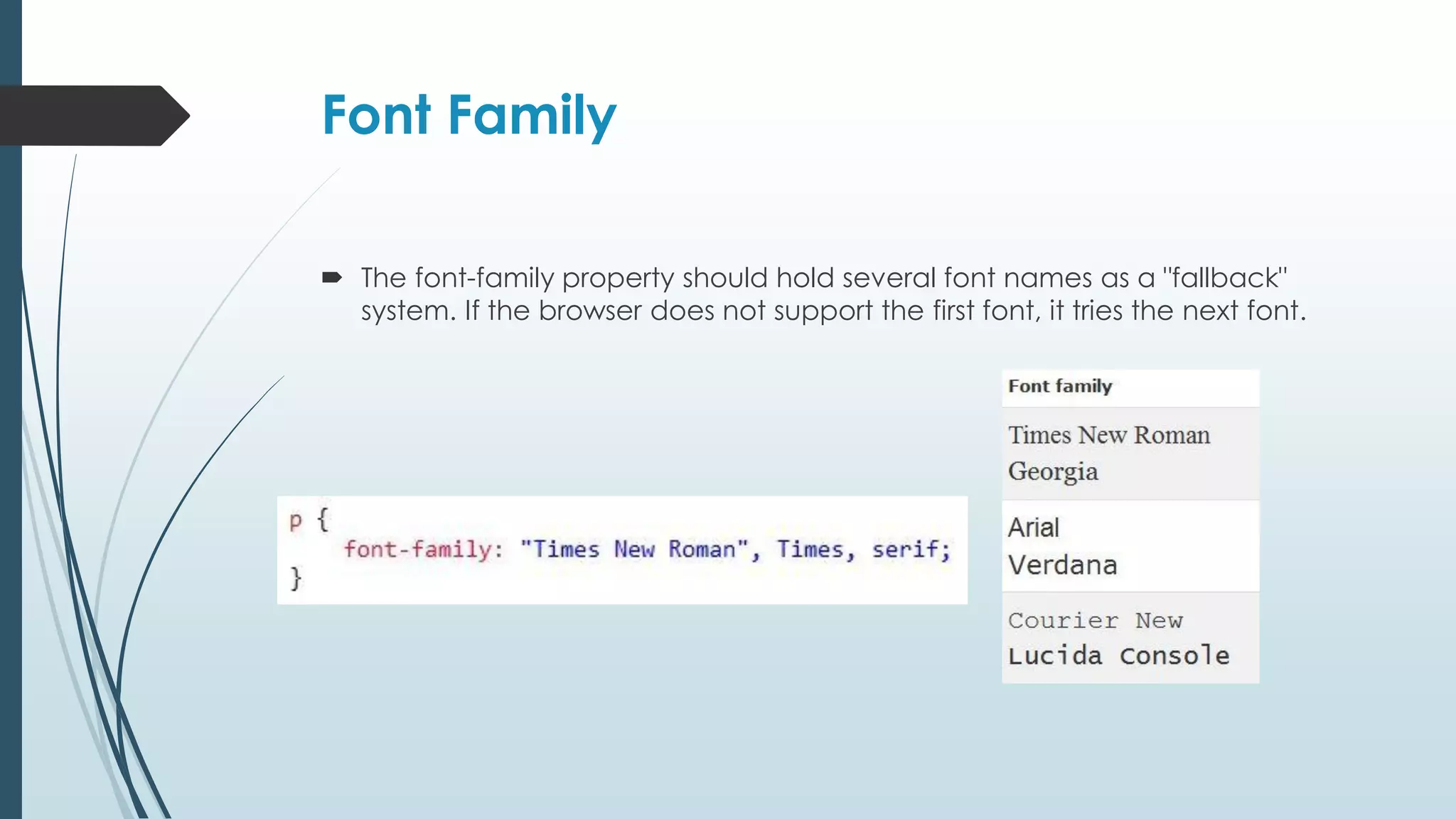Image resolution: width=1456 pixels, height=819 pixels.
Task: Click the 'font-family:' property in code
Action: (x=424, y=550)
